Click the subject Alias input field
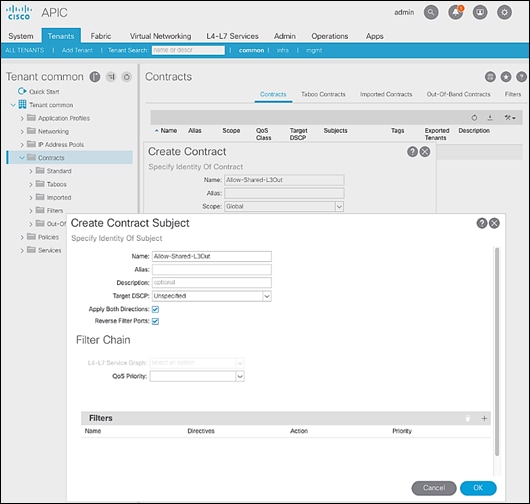 tap(212, 270)
